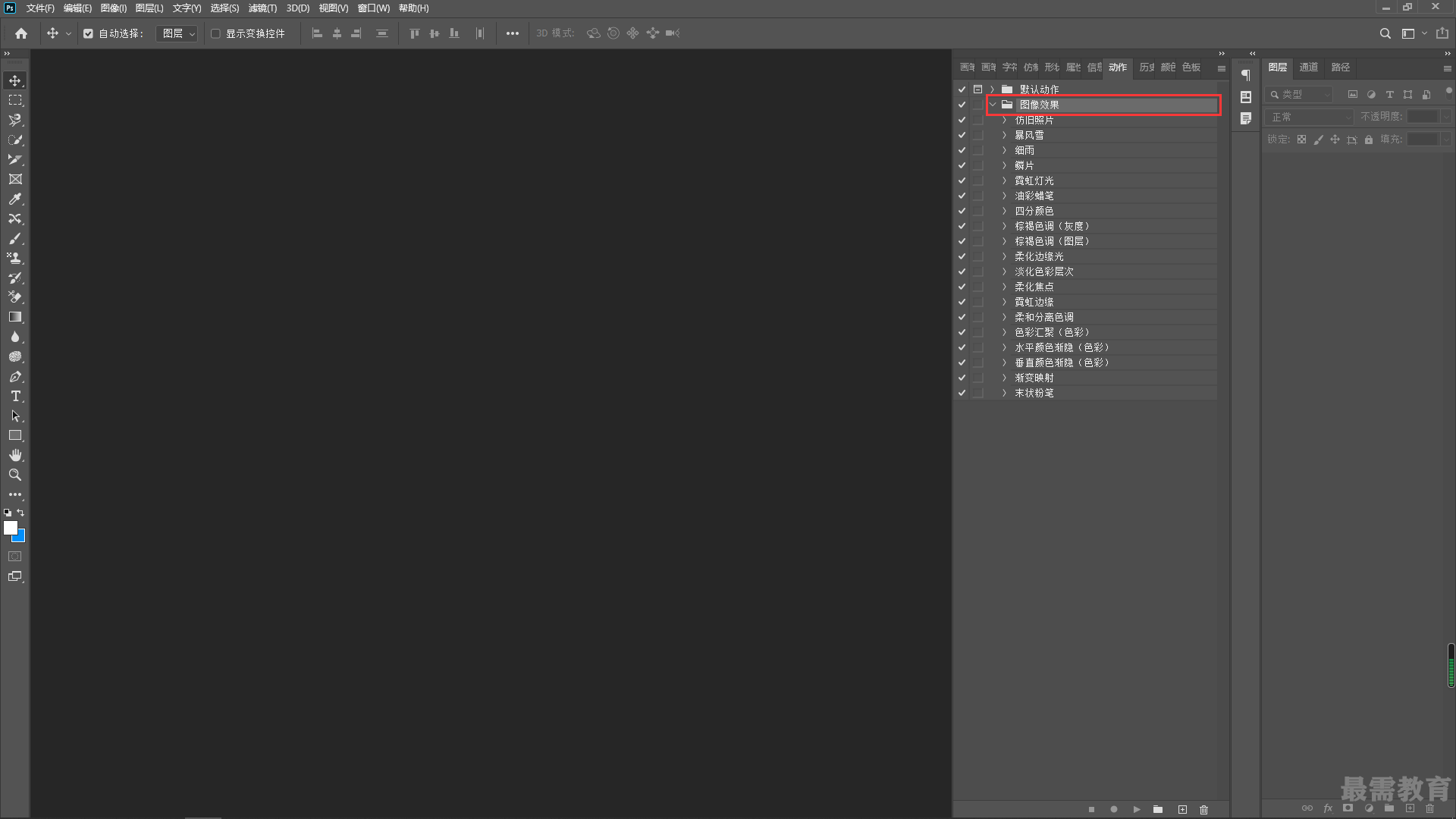This screenshot has height=819, width=1456.
Task: Expand the 鳞片 action
Action: (1004, 165)
